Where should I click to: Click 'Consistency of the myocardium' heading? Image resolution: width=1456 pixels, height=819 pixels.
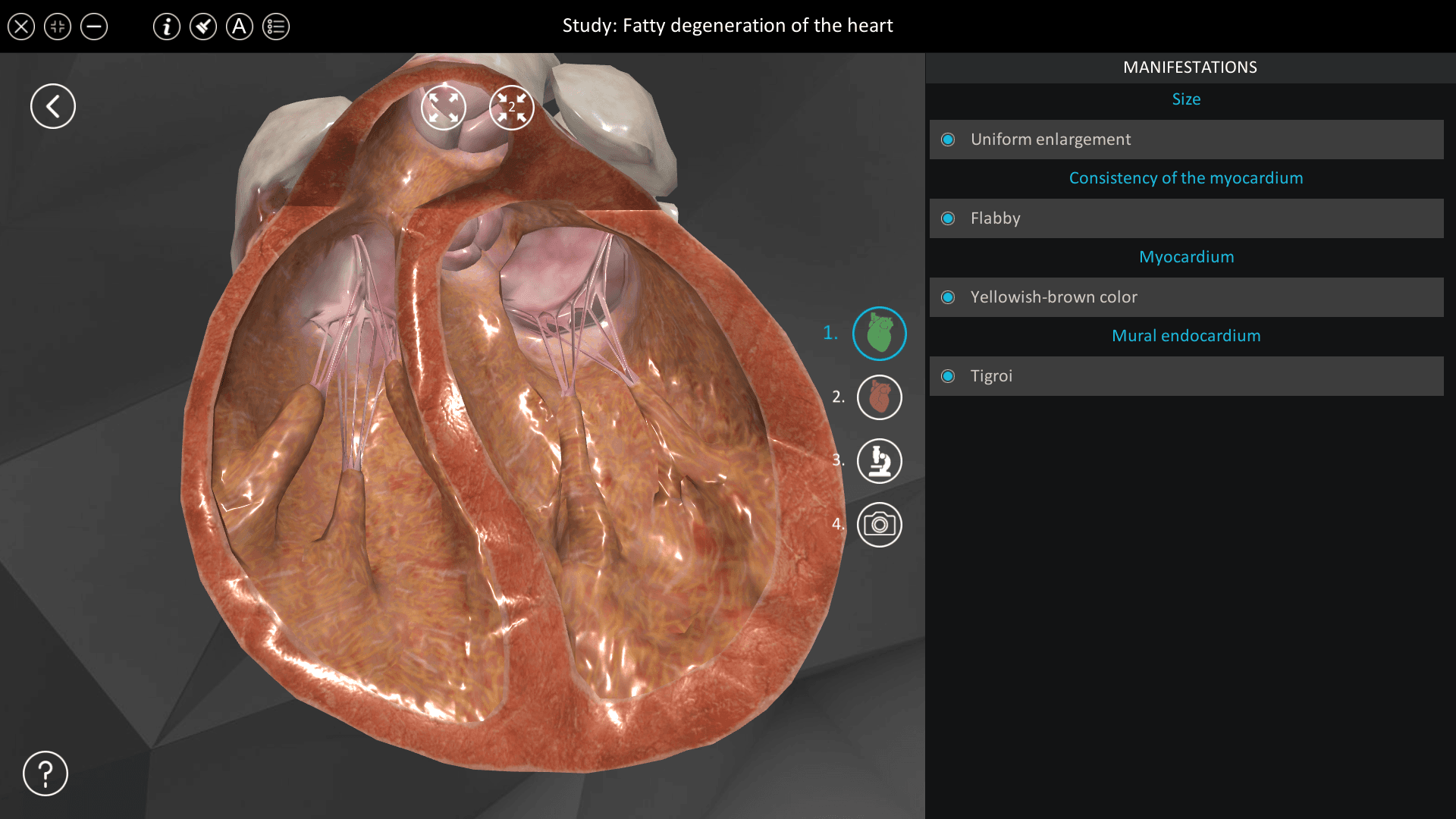coord(1186,178)
